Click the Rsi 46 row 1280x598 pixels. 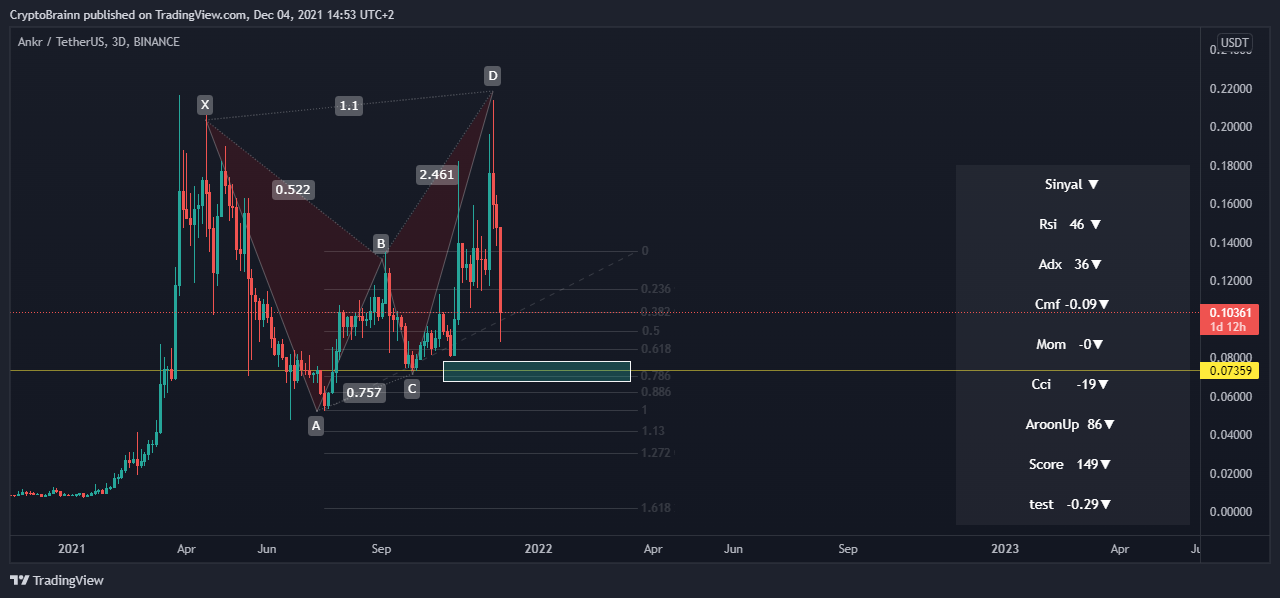tap(1072, 225)
